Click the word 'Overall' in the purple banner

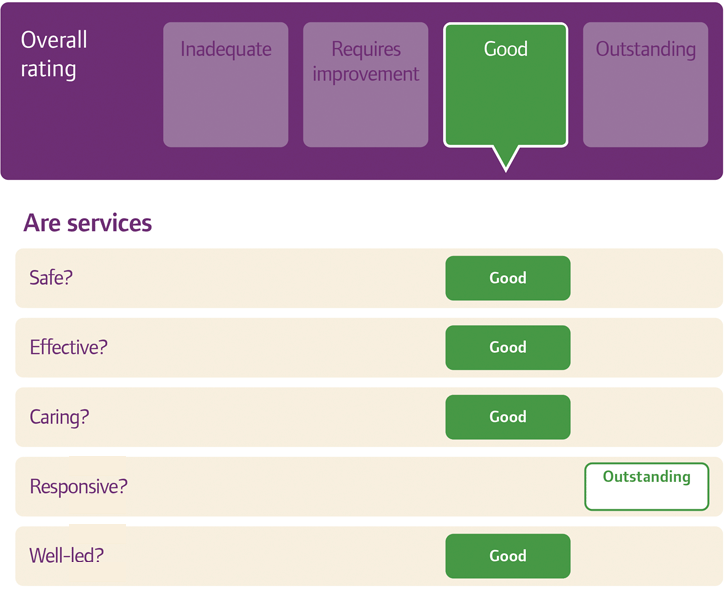[x=54, y=40]
